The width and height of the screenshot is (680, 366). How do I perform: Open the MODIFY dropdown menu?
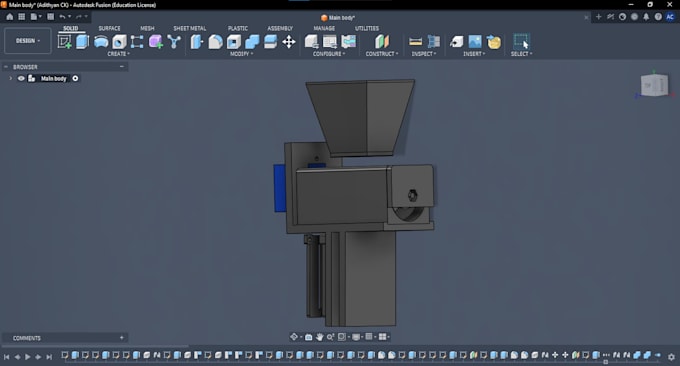point(242,54)
